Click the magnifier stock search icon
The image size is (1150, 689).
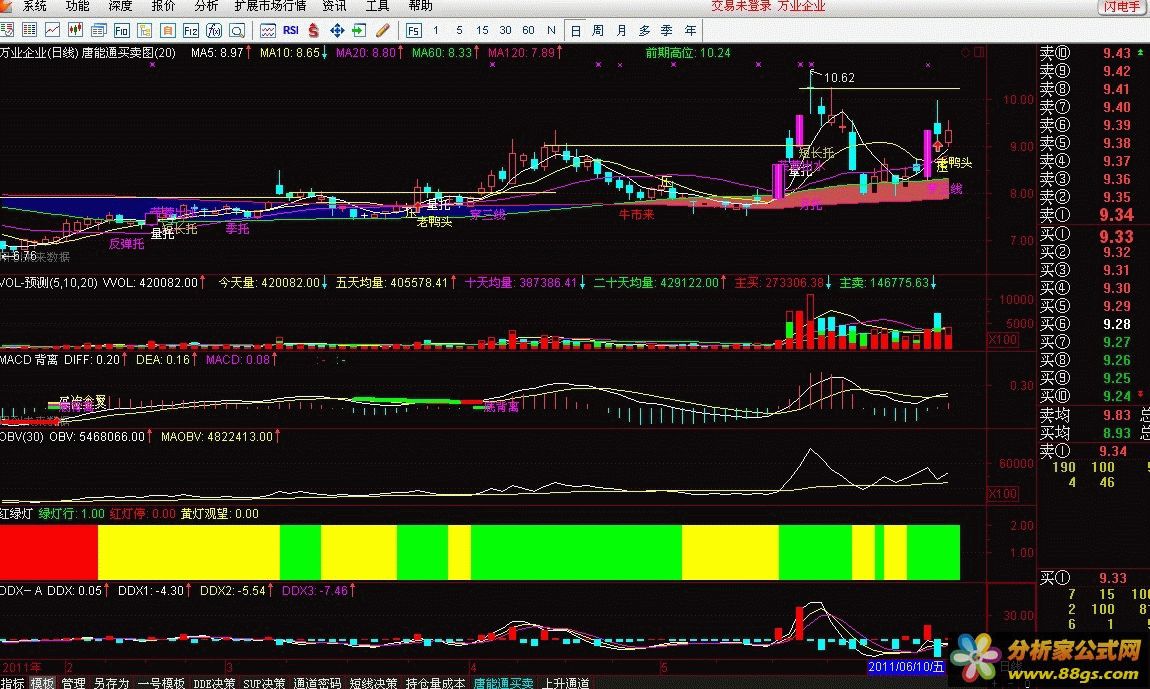pos(237,30)
